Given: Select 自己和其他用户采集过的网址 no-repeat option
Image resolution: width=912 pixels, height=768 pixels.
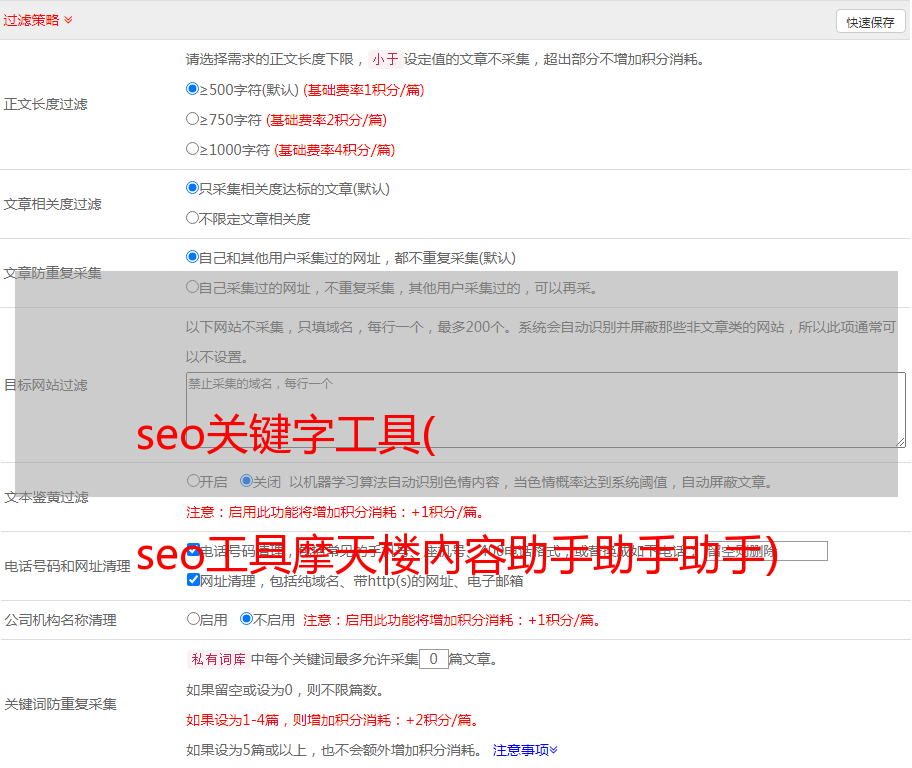Looking at the screenshot, I should (192, 257).
